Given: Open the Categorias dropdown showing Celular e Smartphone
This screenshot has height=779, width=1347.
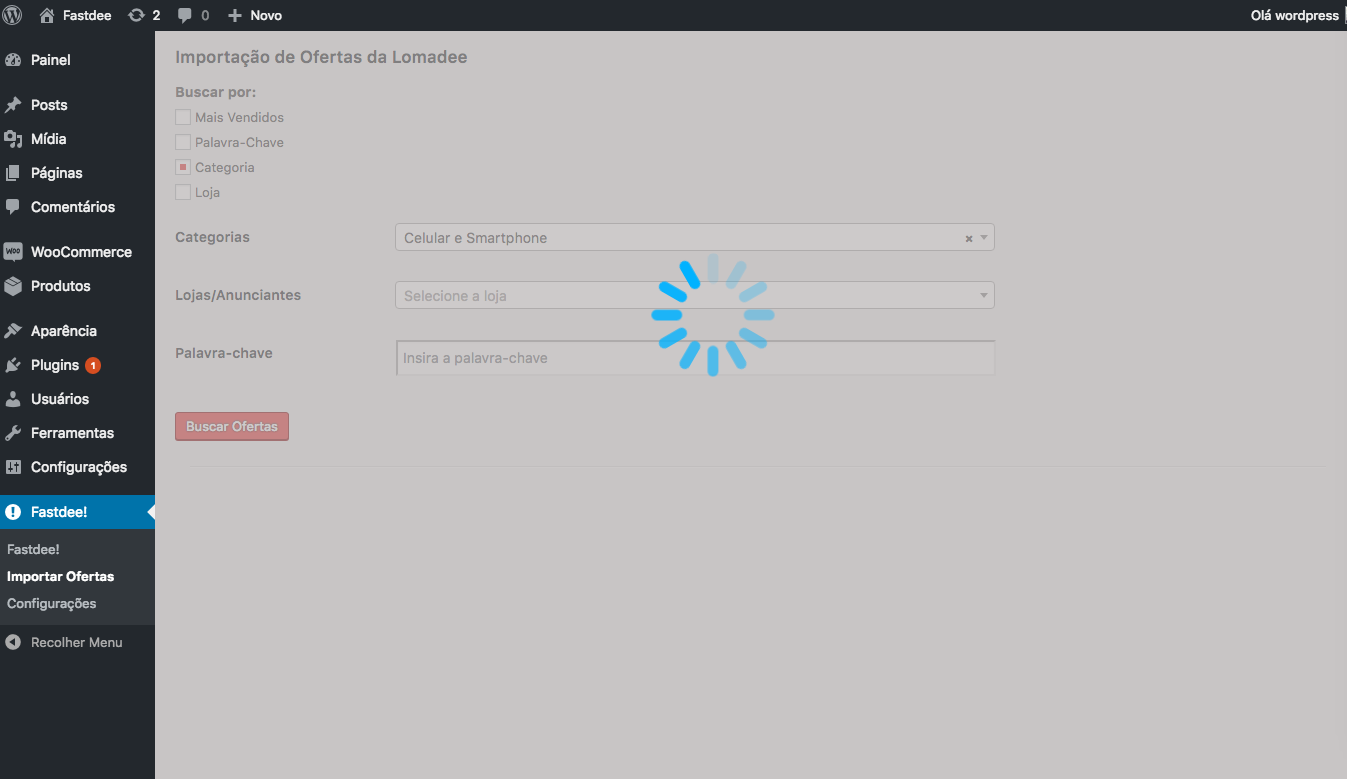Looking at the screenshot, I should [x=695, y=237].
